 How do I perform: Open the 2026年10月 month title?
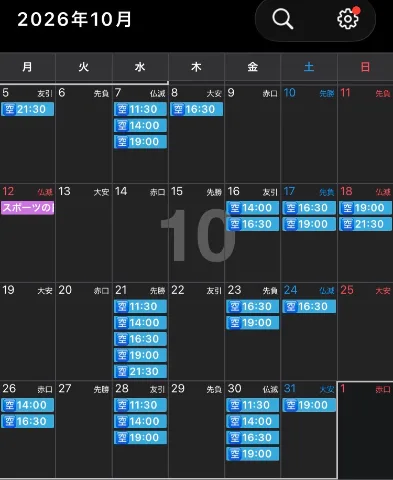click(74, 19)
